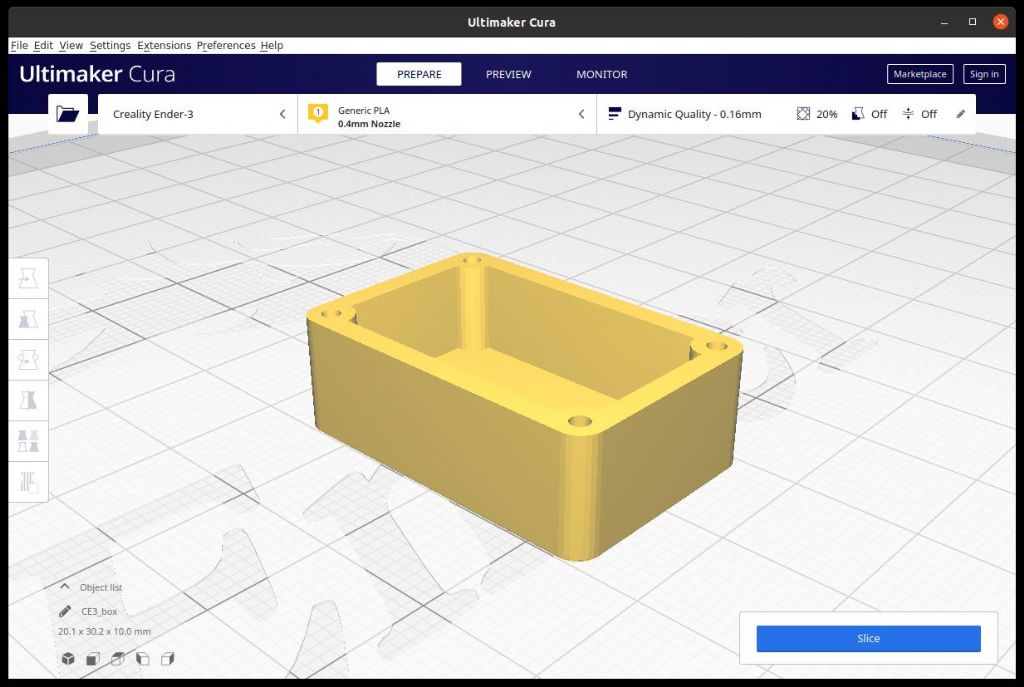Expand the Creality Ender-3 printer selector
The width and height of the screenshot is (1024, 687).
click(x=198, y=114)
